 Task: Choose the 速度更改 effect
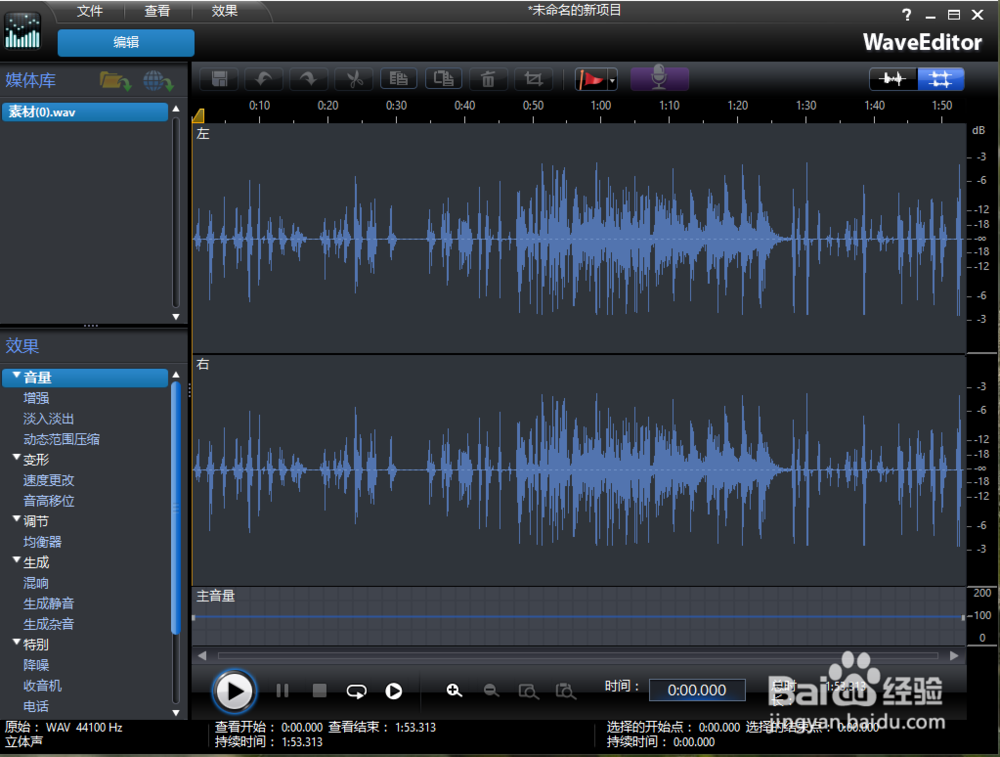(x=48, y=480)
